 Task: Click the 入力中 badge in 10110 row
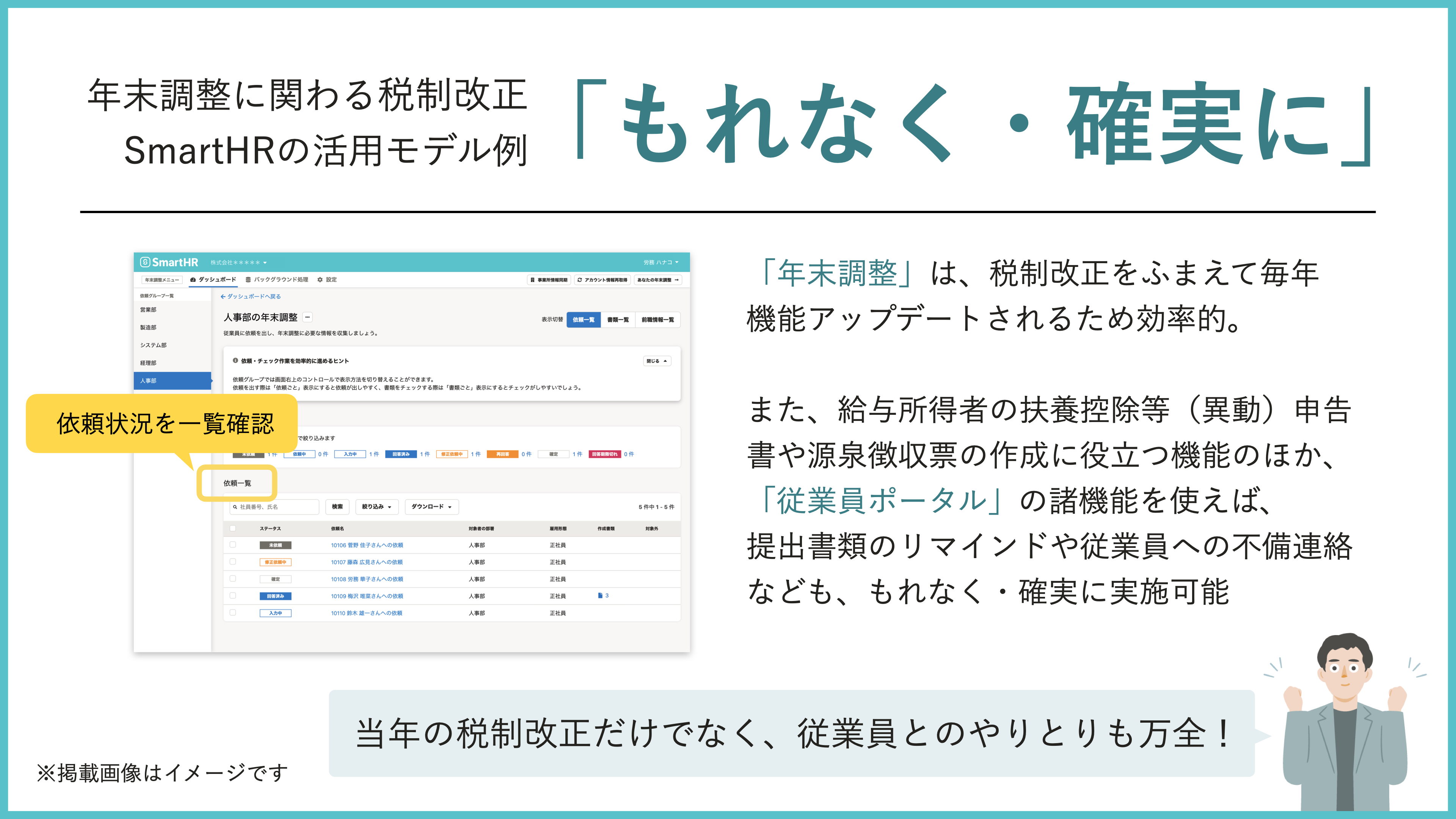click(x=275, y=613)
